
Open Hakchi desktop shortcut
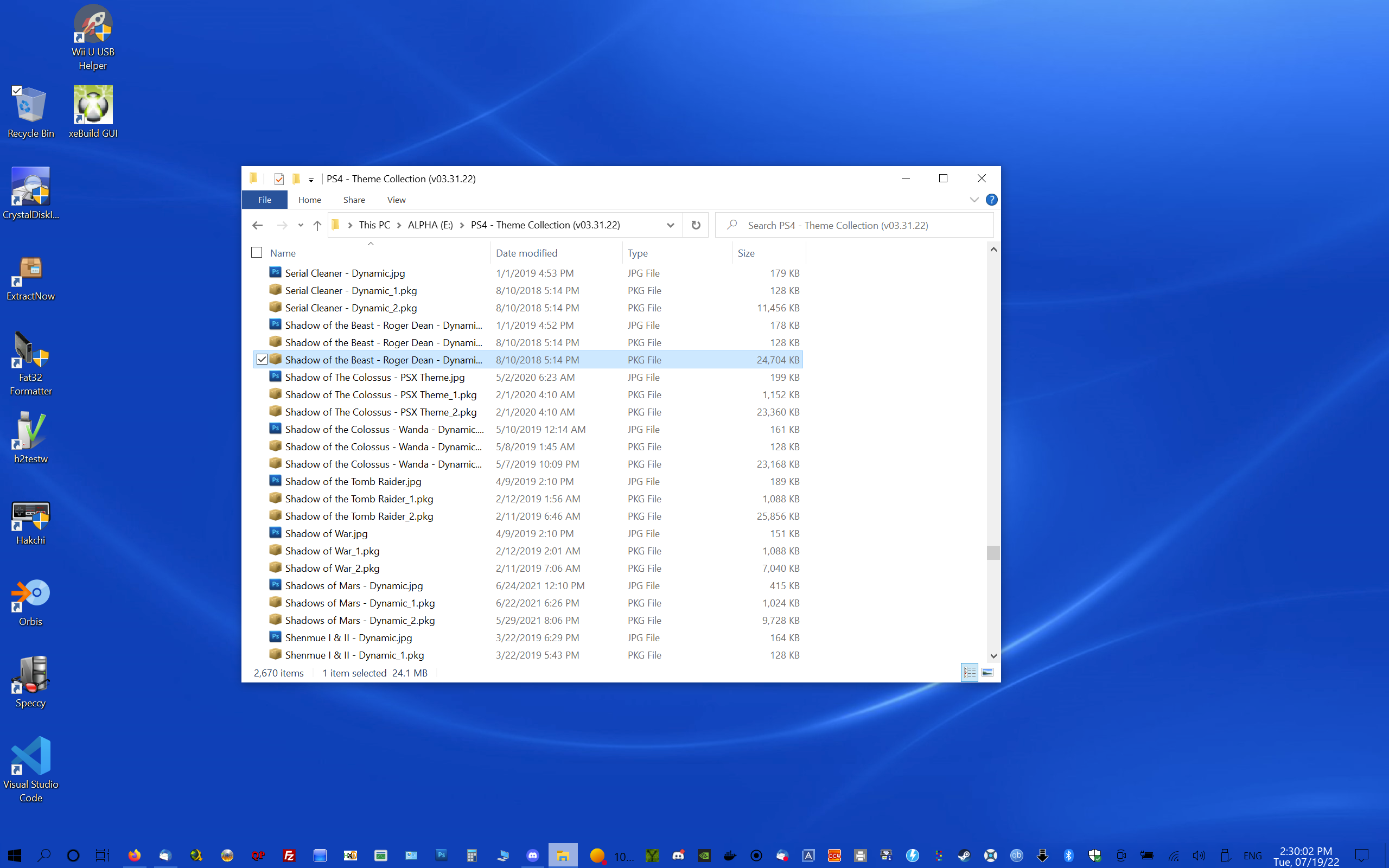[x=30, y=523]
